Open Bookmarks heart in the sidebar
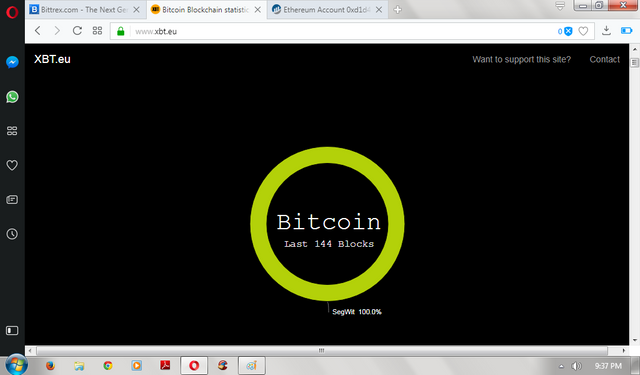Viewport: 640px width, 375px height. (12, 165)
